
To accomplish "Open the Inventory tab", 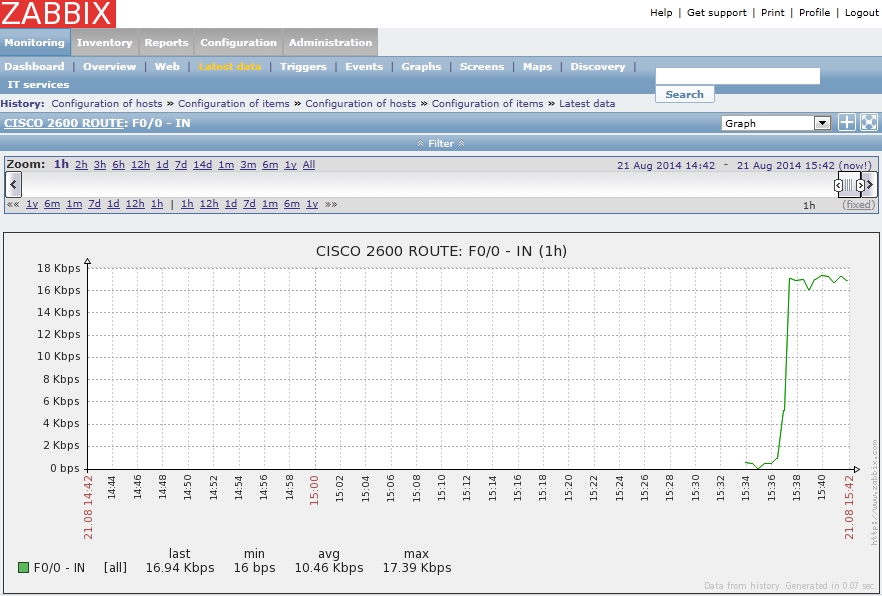I will tap(105, 42).
